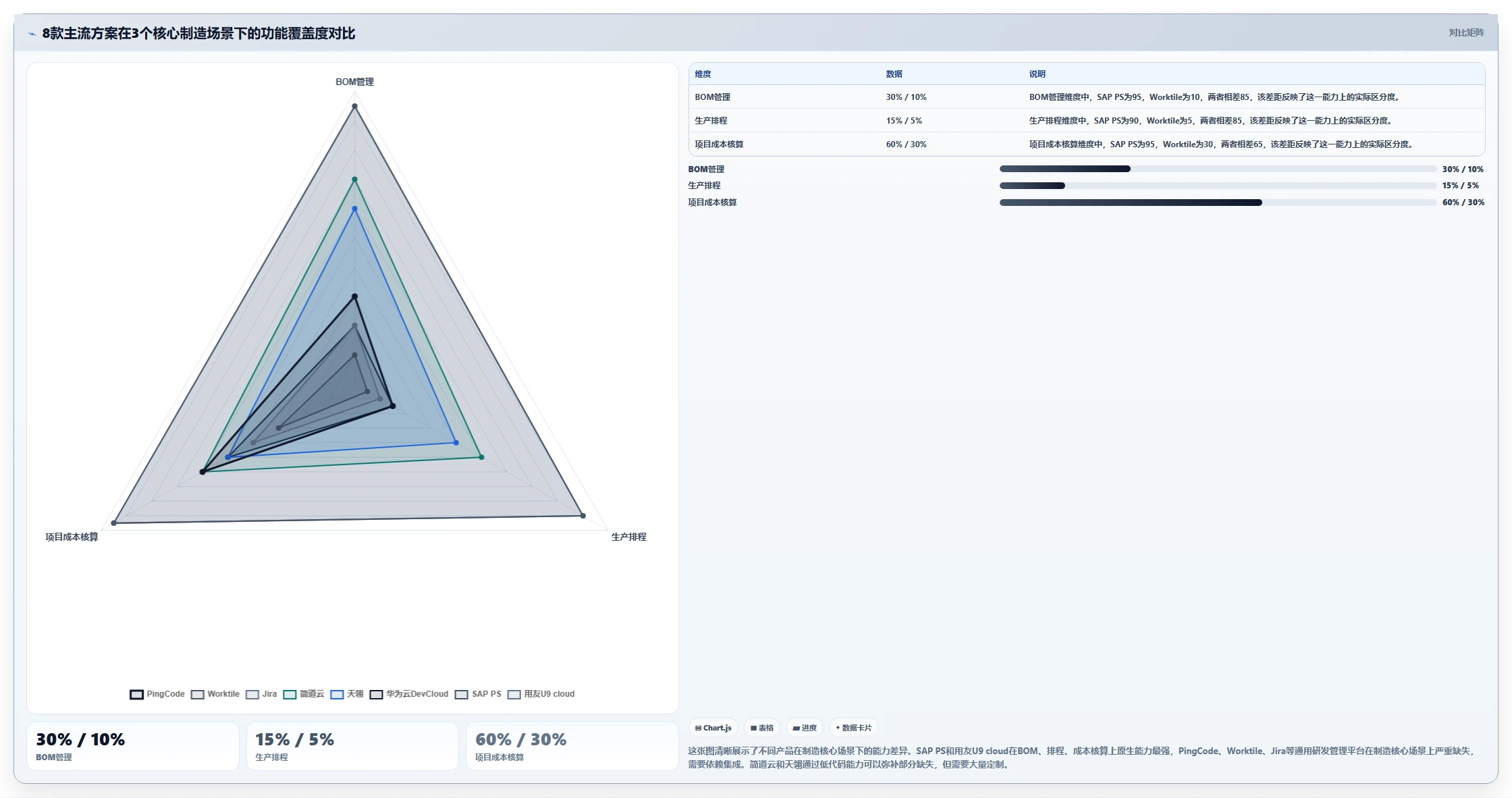Click the Chart.js tag
The height and width of the screenshot is (798, 1512).
click(x=713, y=728)
